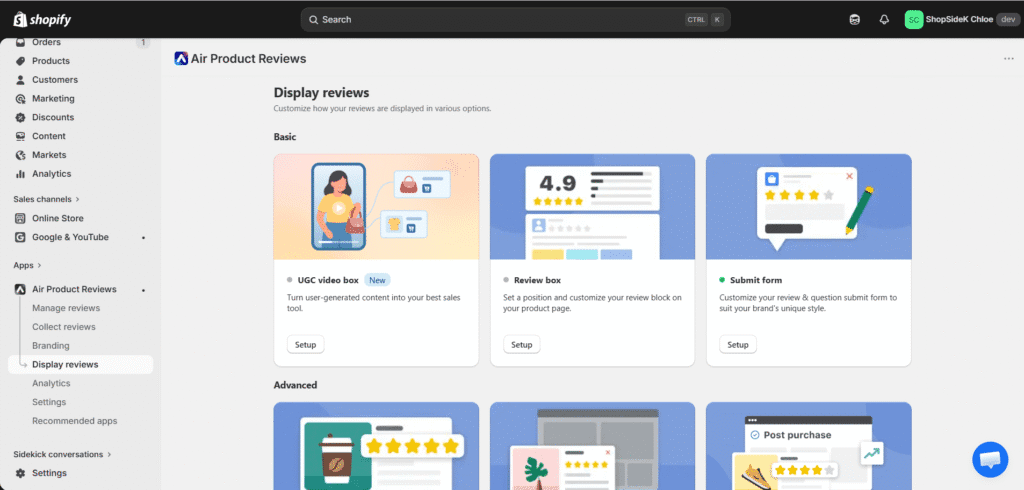Click the Air Product Reviews header logo
Image resolution: width=1024 pixels, height=490 pixels.
(x=181, y=58)
